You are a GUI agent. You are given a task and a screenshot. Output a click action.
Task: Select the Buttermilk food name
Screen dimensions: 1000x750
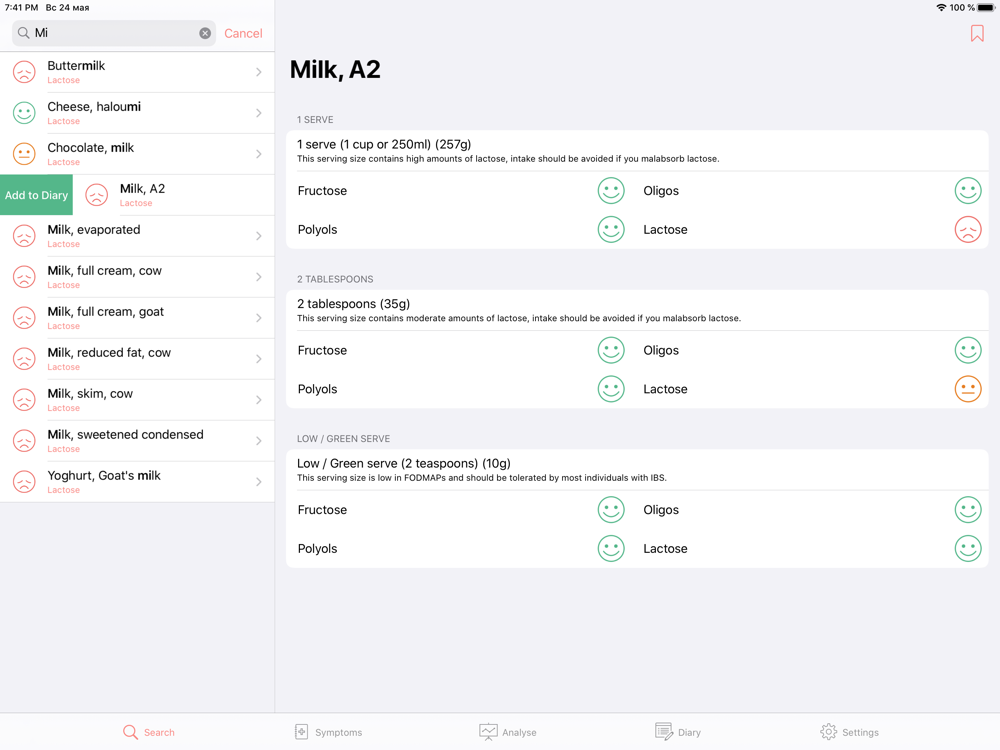(x=76, y=66)
